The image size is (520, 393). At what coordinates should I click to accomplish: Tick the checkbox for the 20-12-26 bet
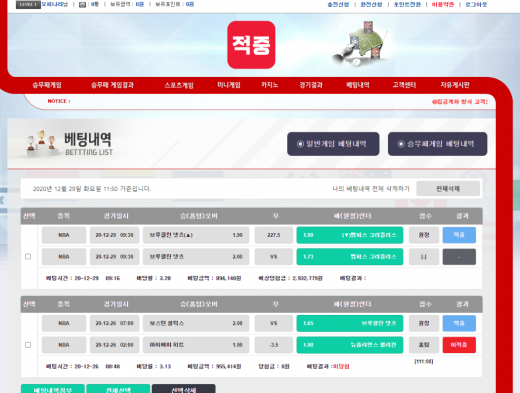[28, 345]
